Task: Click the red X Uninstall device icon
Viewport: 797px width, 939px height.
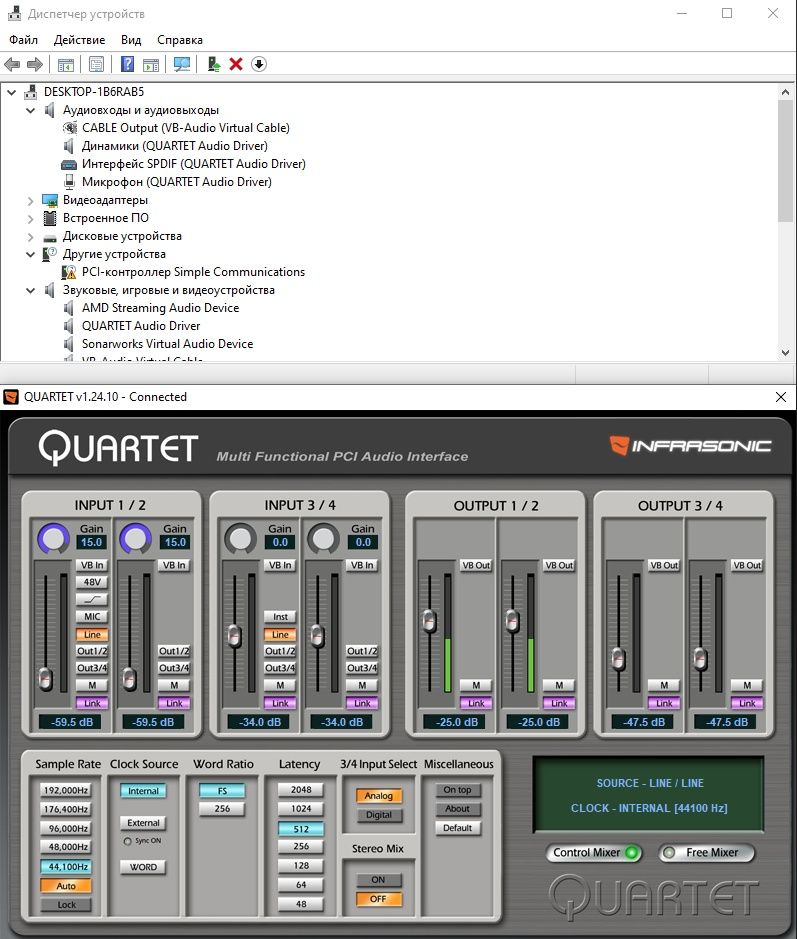Action: (x=236, y=64)
